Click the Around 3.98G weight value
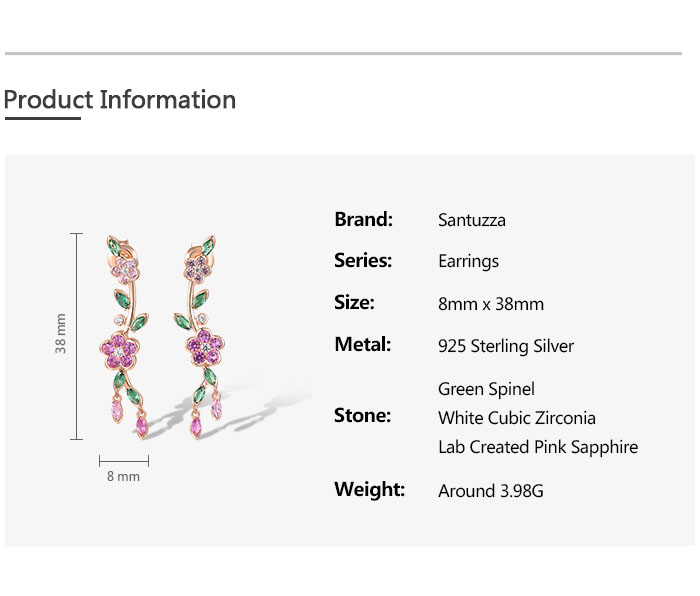Image resolution: width=700 pixels, height=596 pixels. pyautogui.click(x=491, y=491)
